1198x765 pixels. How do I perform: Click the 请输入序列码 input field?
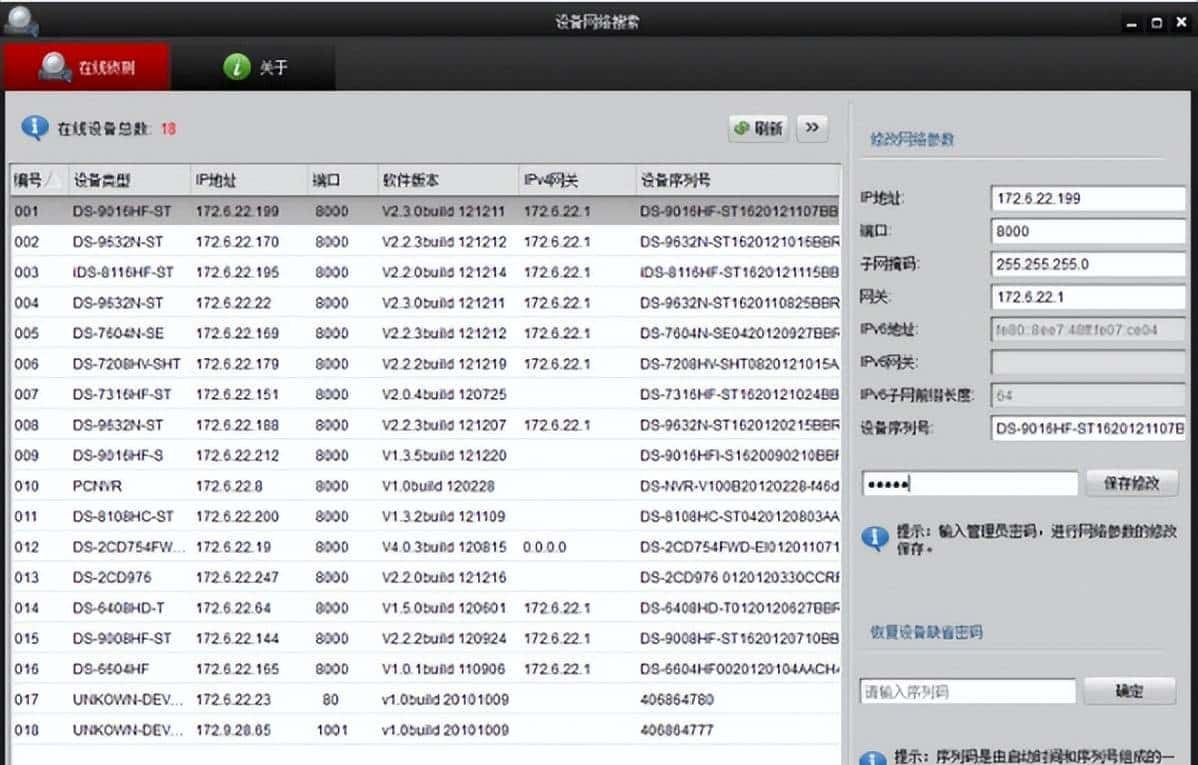coord(965,690)
